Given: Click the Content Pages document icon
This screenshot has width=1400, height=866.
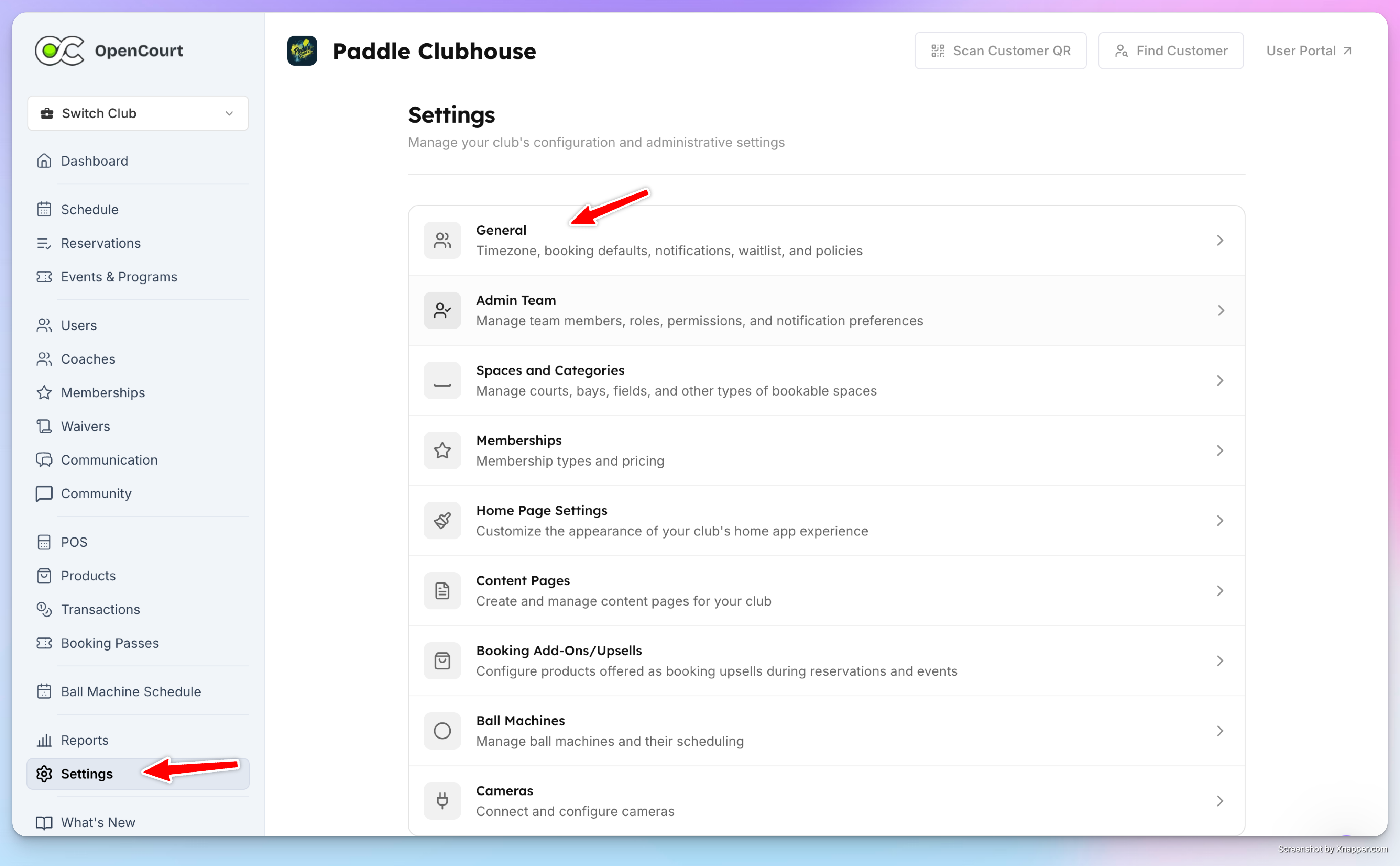Looking at the screenshot, I should (x=442, y=590).
